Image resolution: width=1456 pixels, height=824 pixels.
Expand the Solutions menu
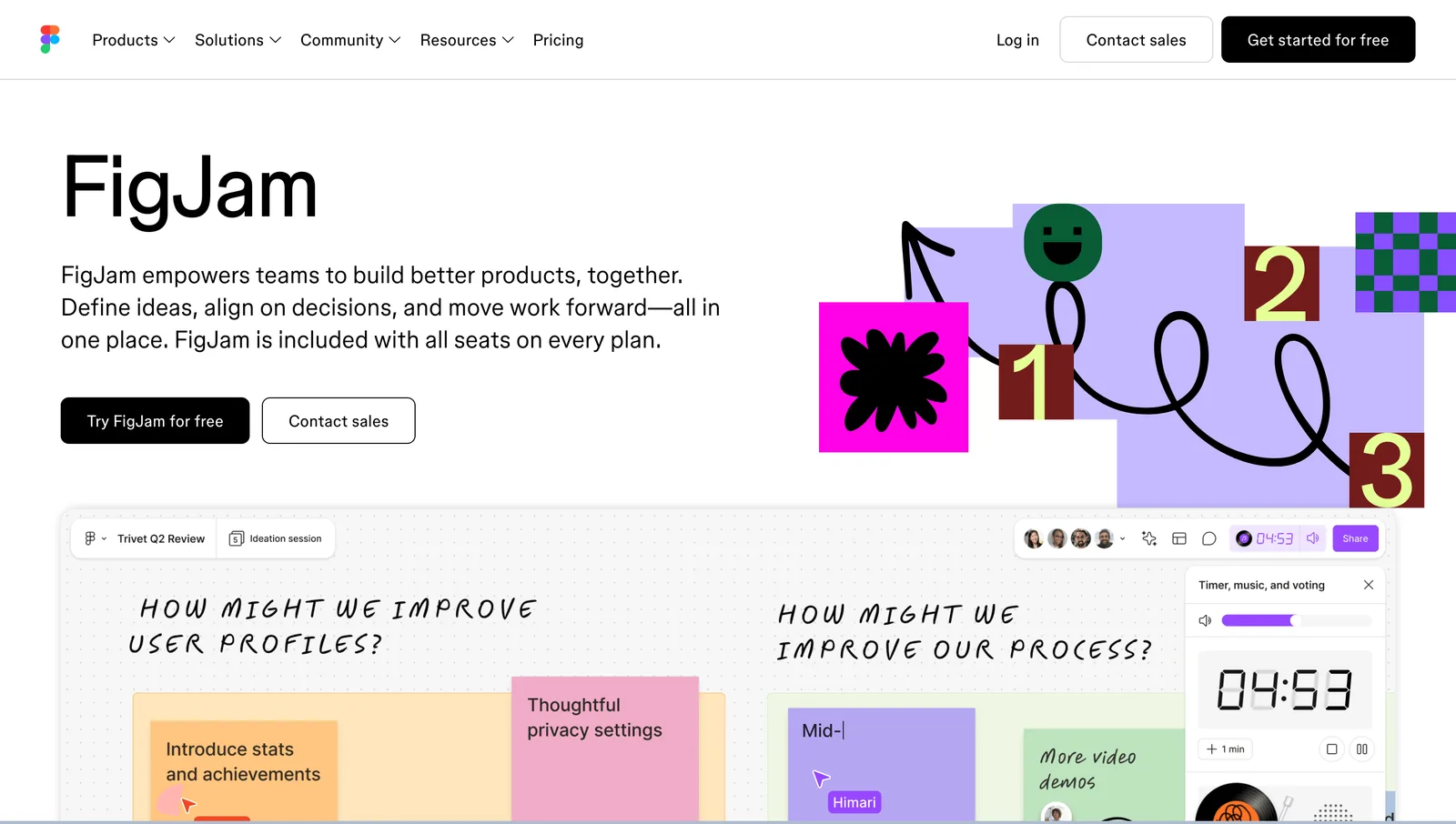tap(238, 40)
